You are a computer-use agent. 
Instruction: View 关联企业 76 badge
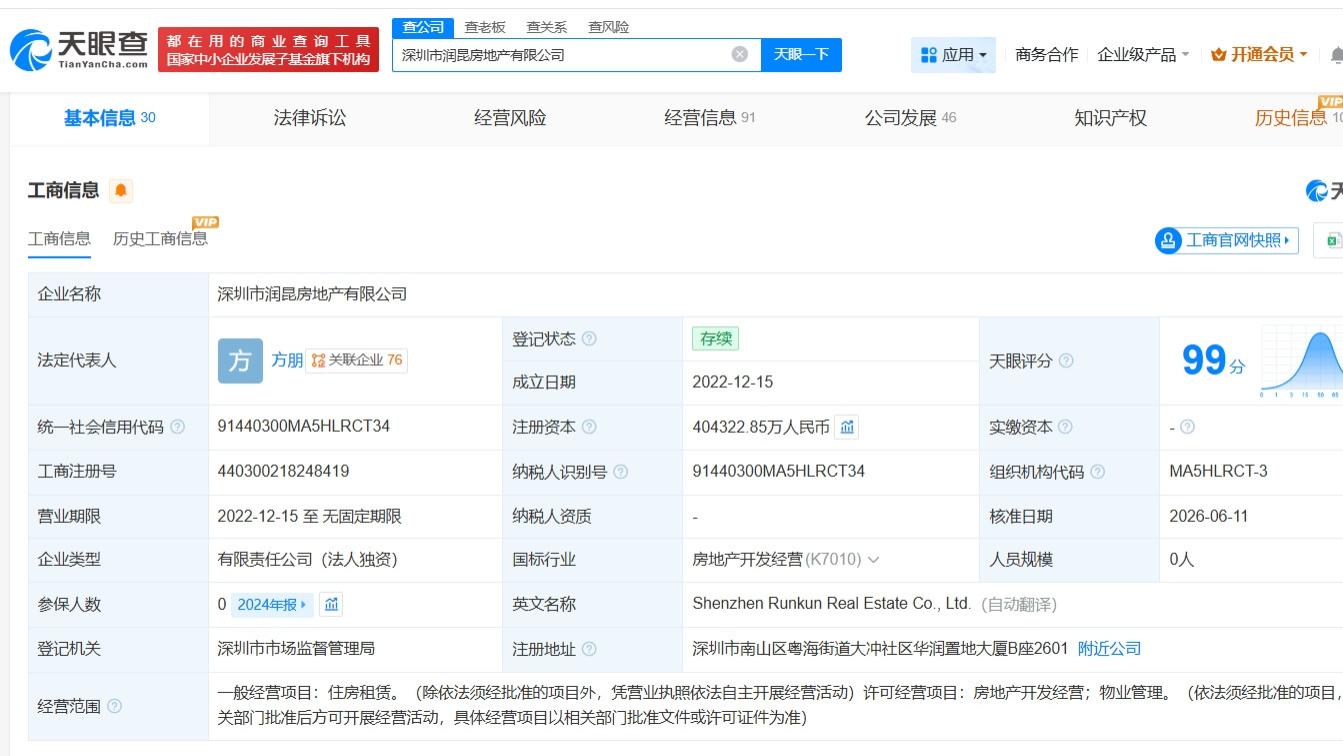coord(356,360)
